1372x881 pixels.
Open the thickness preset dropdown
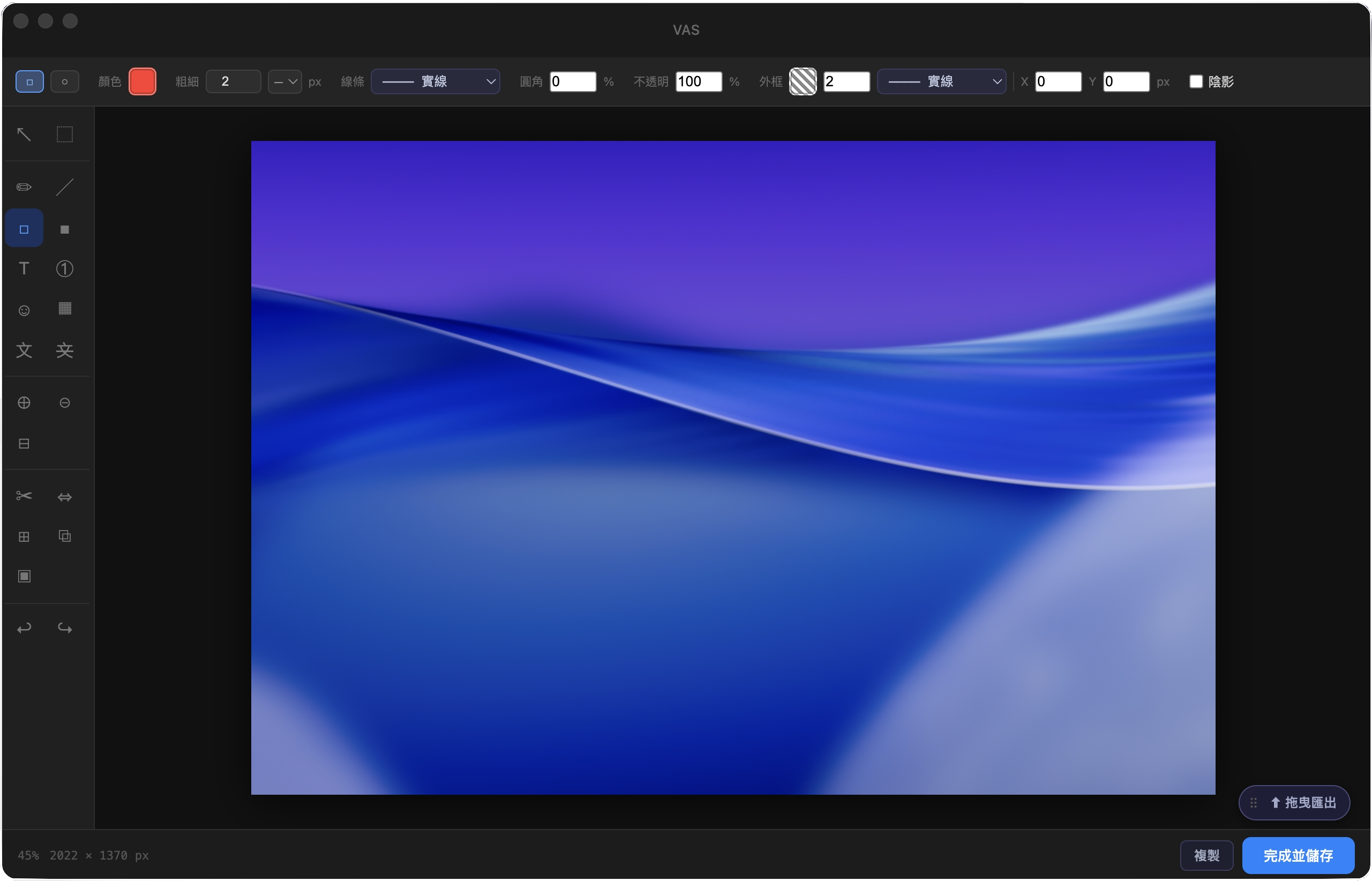pos(285,82)
